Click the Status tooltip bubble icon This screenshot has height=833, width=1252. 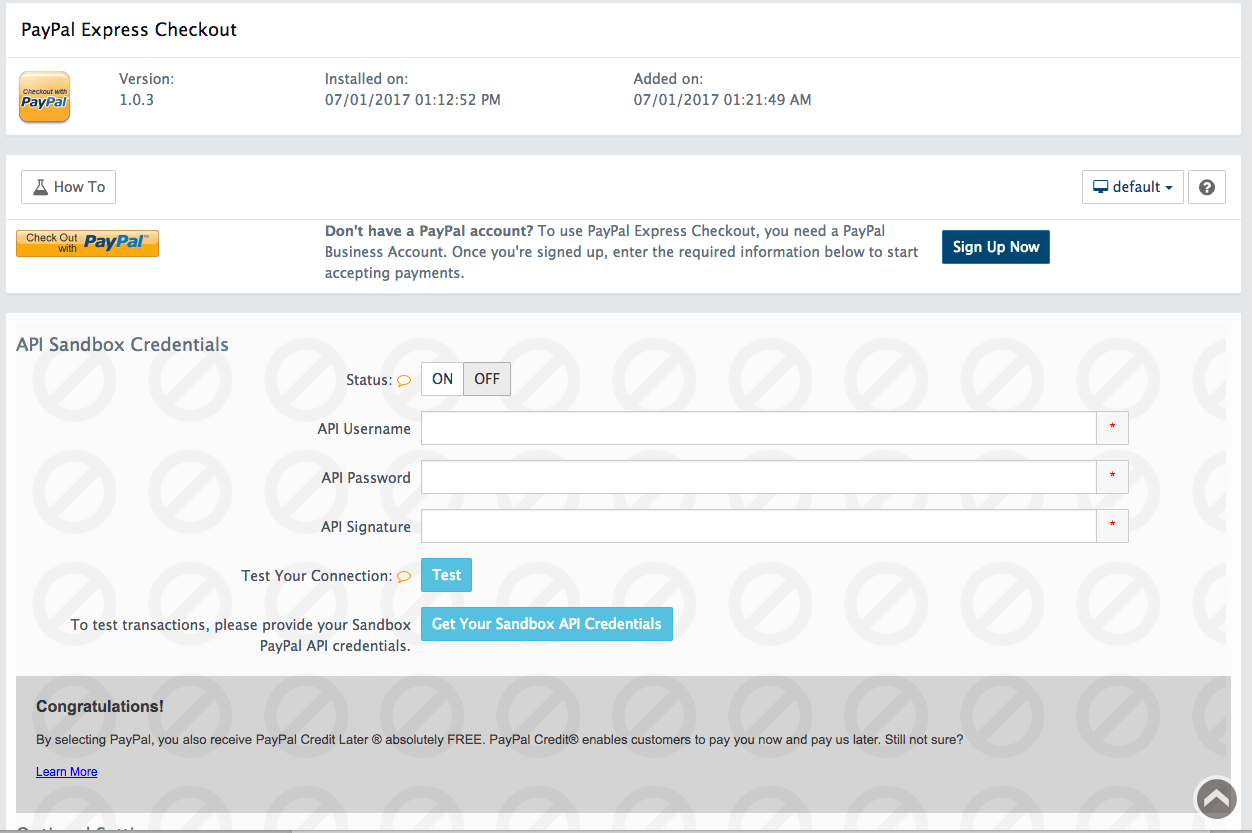coord(404,380)
